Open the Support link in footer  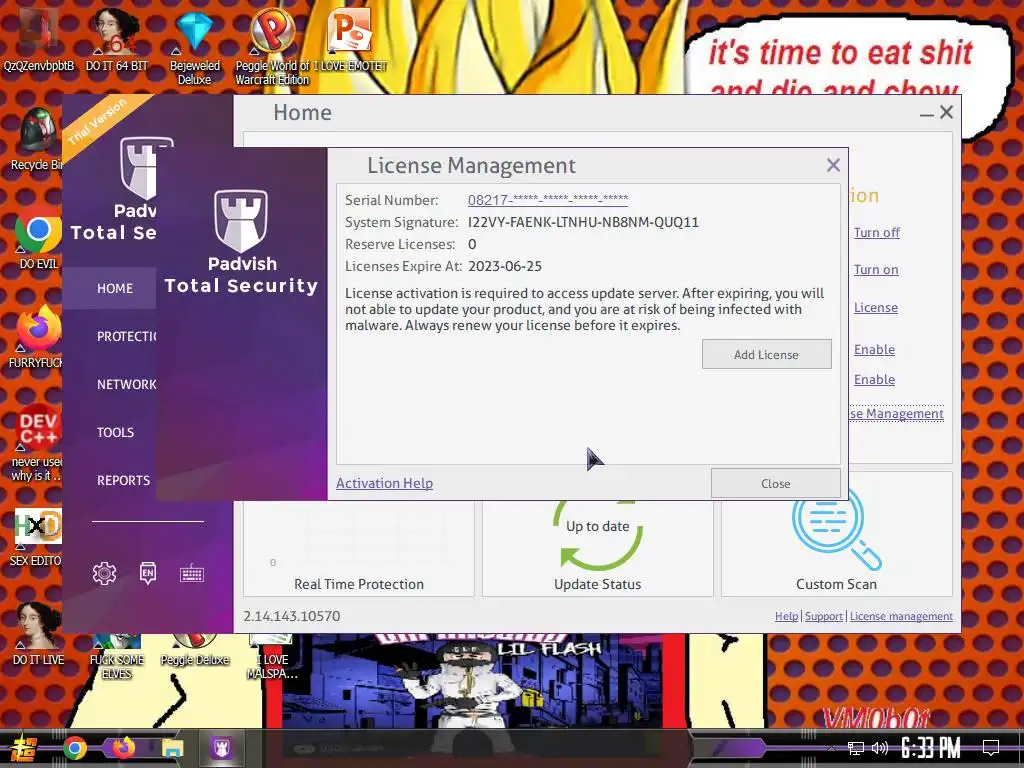tap(824, 616)
